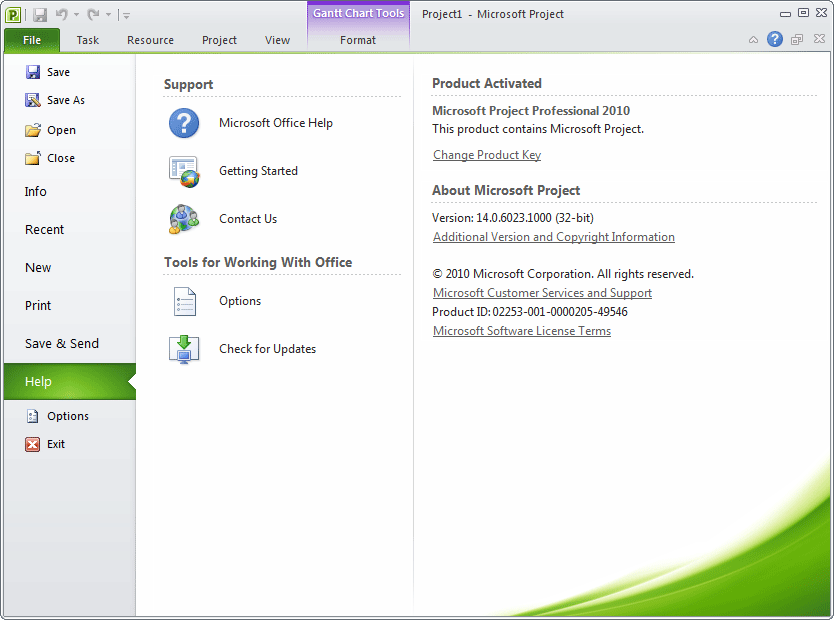This screenshot has height=620, width=834.
Task: Open the Redo history dropdown arrow
Action: 109,15
